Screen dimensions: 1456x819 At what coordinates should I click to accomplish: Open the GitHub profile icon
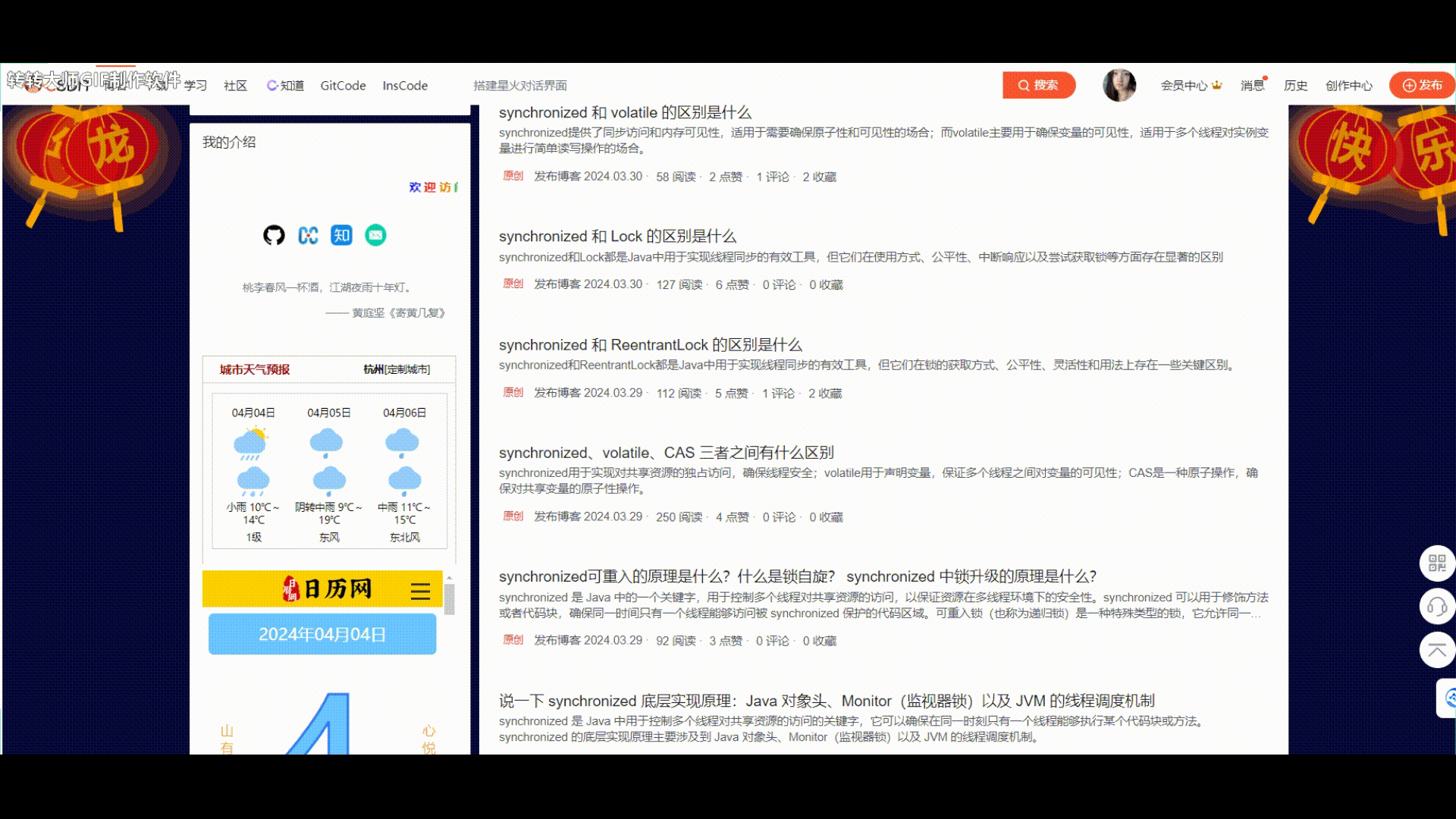(x=274, y=235)
